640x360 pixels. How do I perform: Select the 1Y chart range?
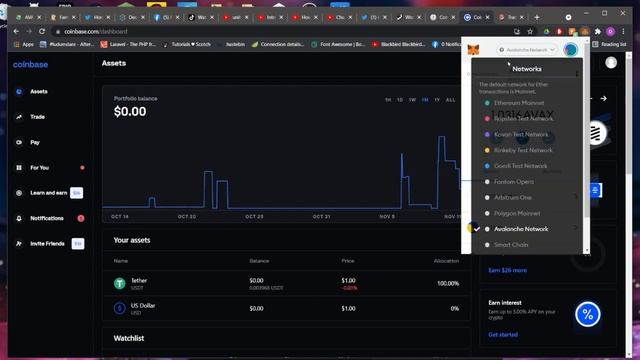click(x=437, y=100)
